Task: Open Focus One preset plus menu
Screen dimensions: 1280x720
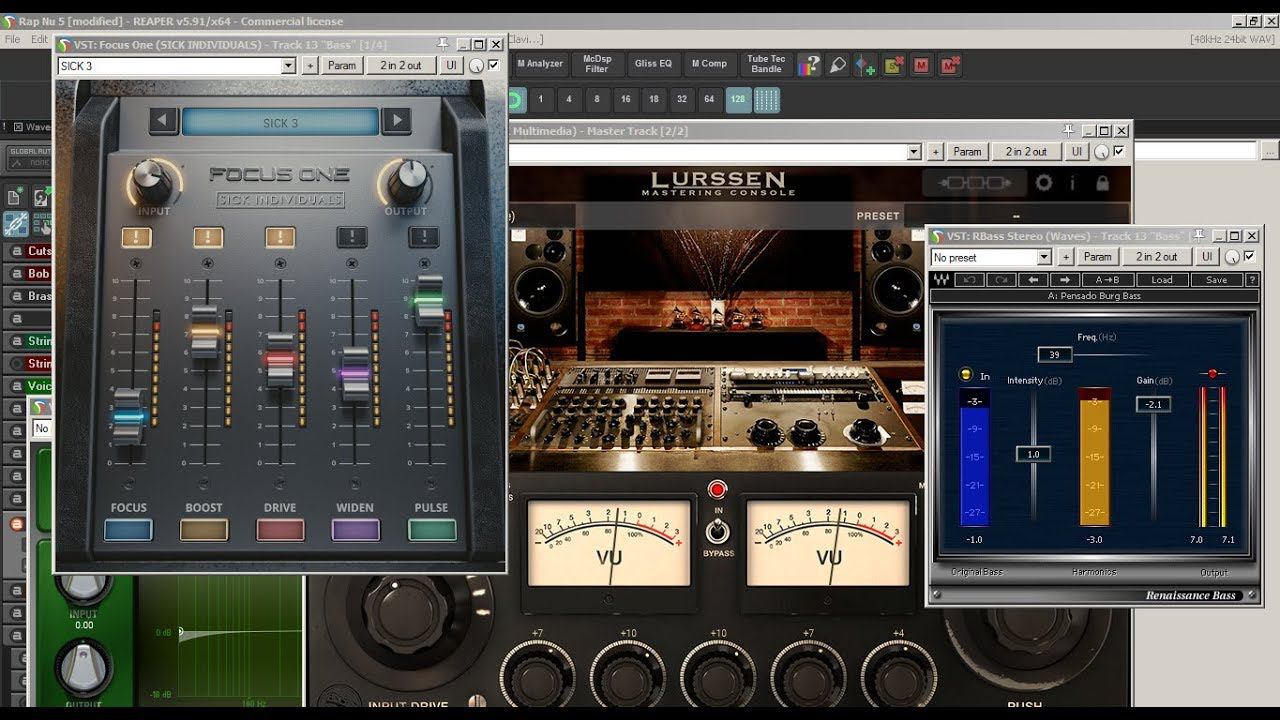Action: [x=310, y=65]
